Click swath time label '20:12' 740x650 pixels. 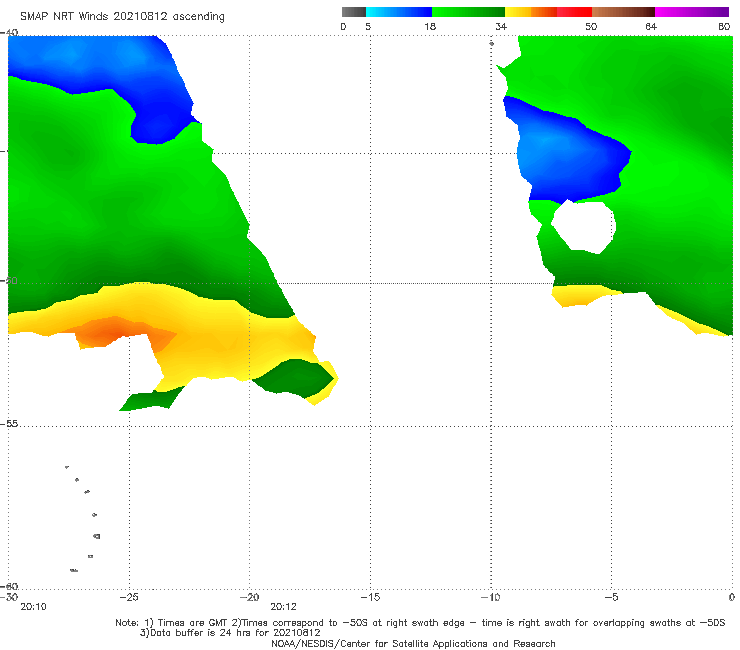[283, 607]
